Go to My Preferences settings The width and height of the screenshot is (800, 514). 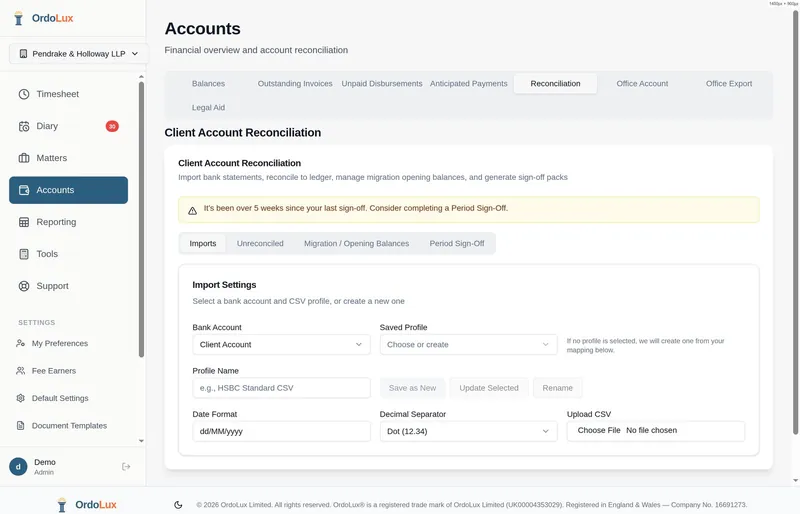click(68, 343)
